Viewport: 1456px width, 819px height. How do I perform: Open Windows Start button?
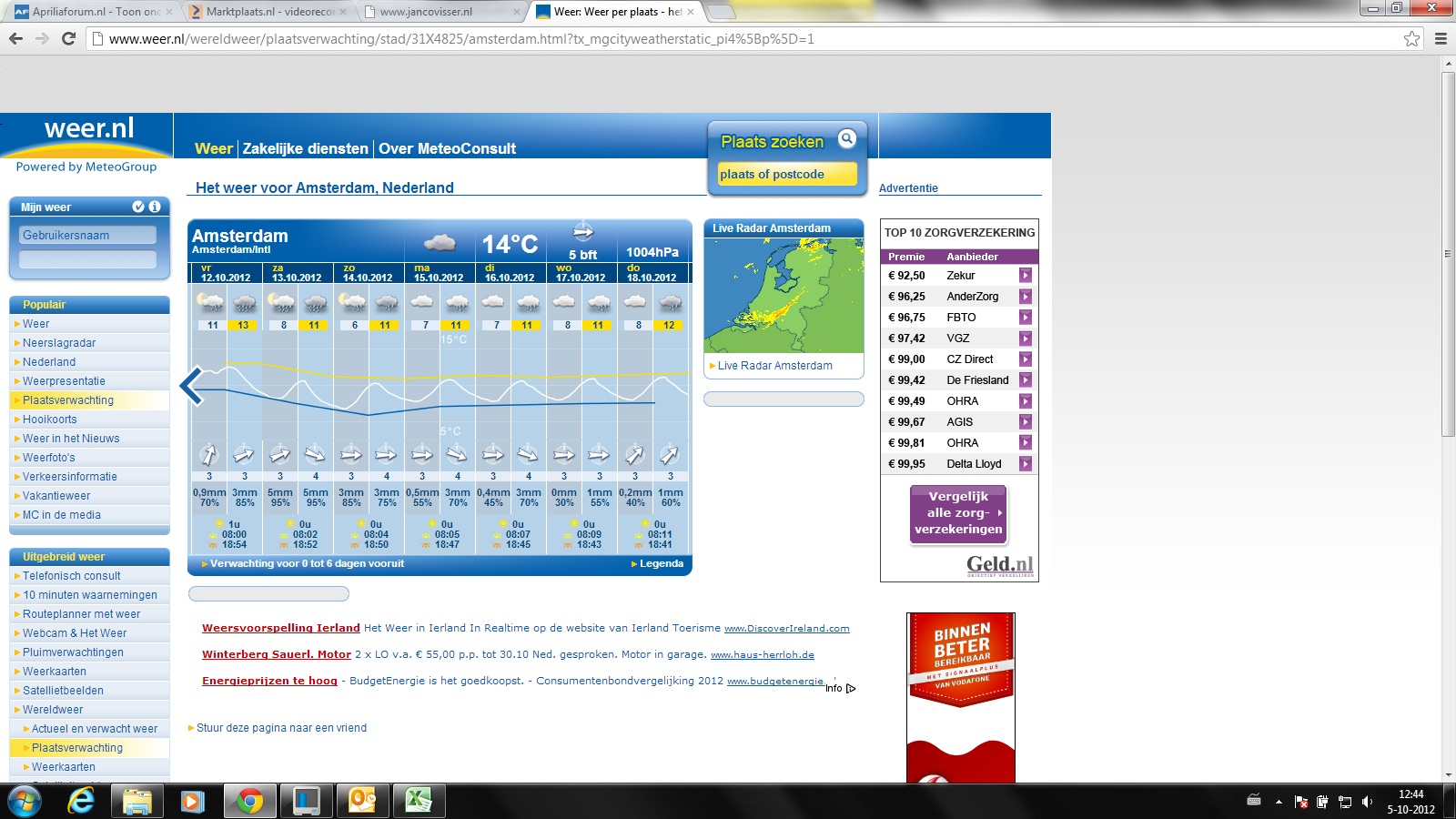tap(25, 801)
